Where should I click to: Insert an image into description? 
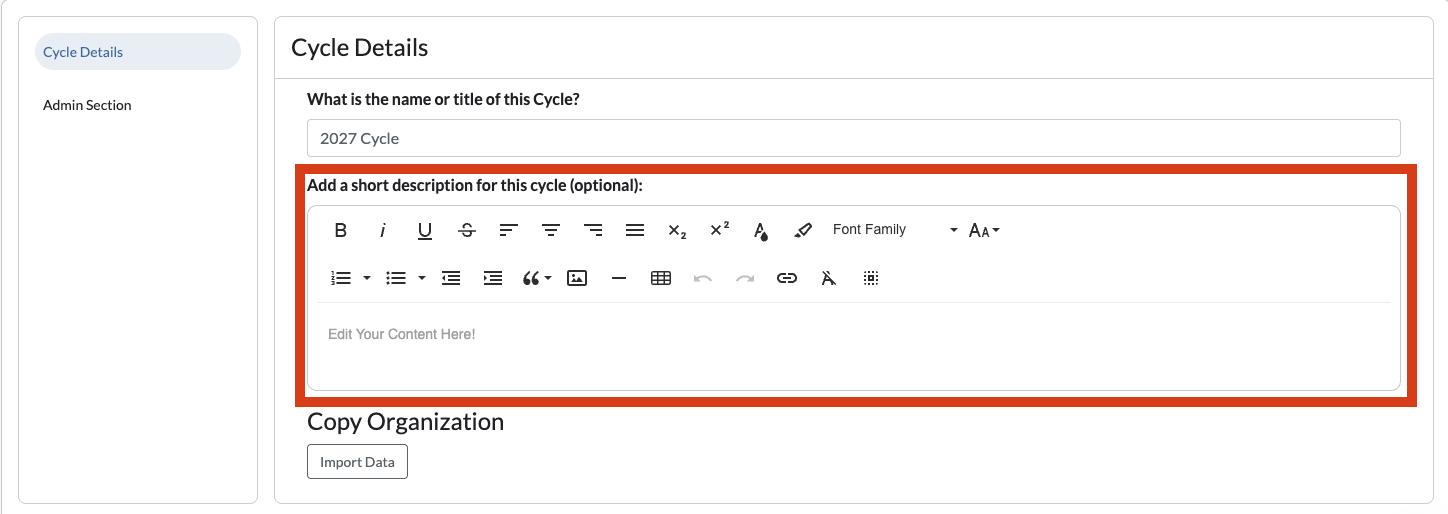click(x=577, y=278)
